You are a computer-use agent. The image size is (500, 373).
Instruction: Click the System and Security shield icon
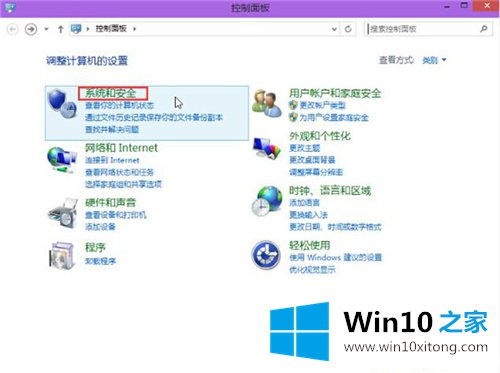coord(62,104)
